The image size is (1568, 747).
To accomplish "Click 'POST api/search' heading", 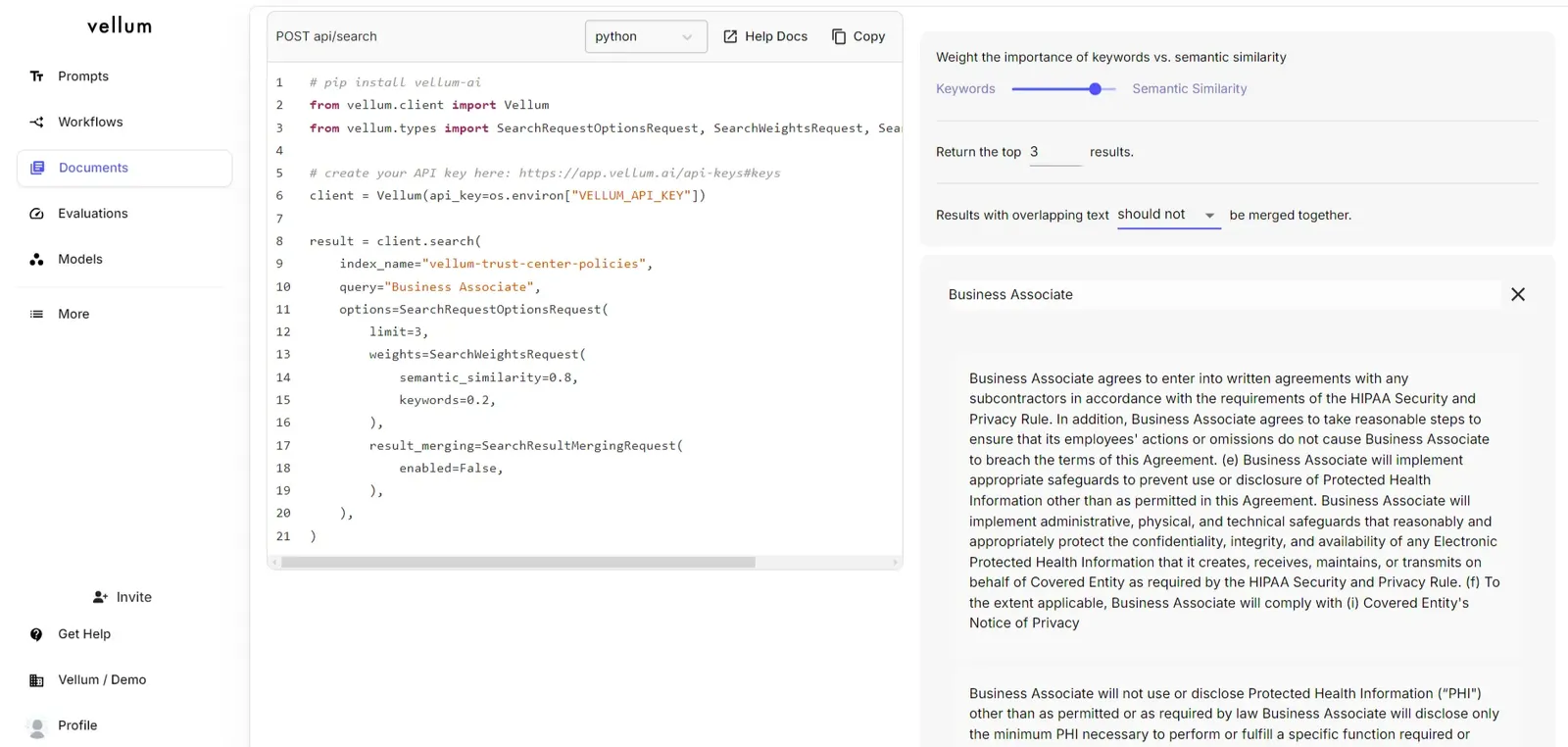I will 326,36.
